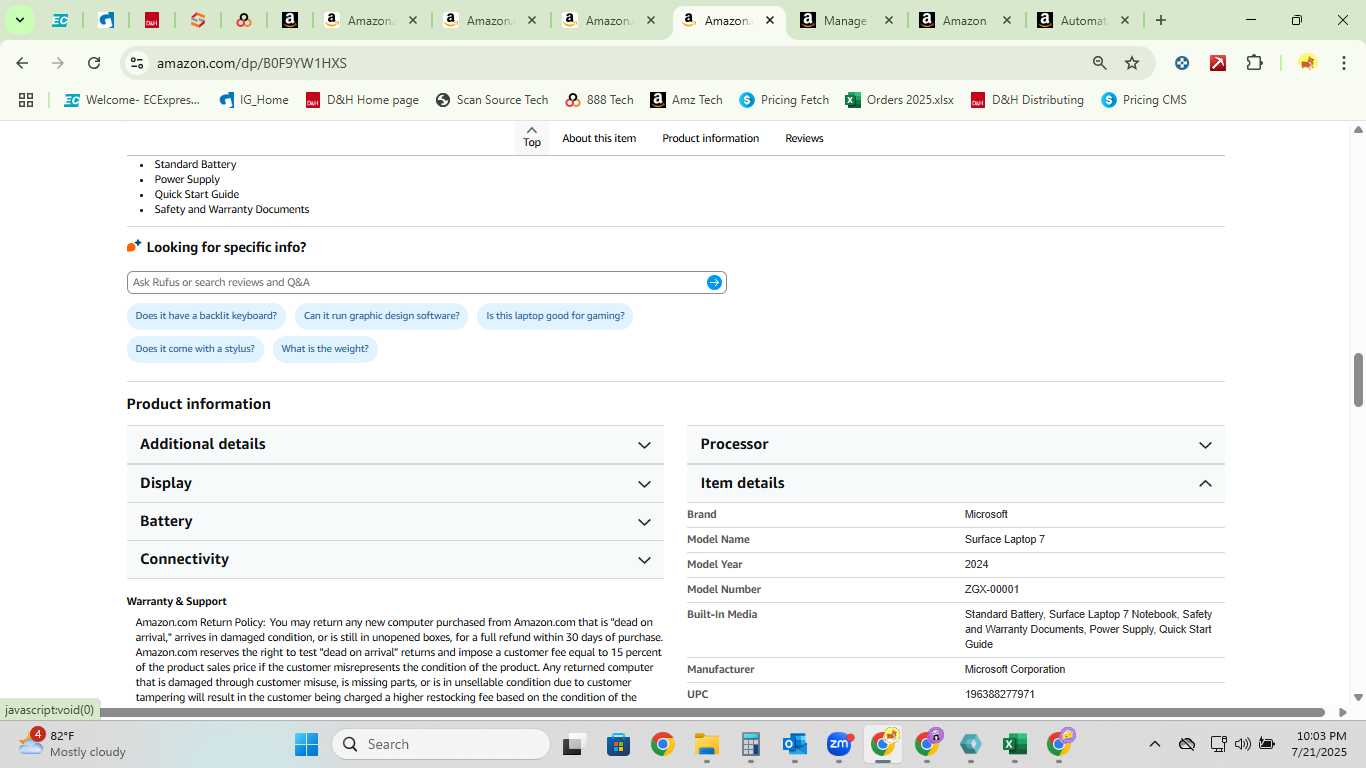Jump to About this item section
The width and height of the screenshot is (1366, 768).
coord(599,138)
